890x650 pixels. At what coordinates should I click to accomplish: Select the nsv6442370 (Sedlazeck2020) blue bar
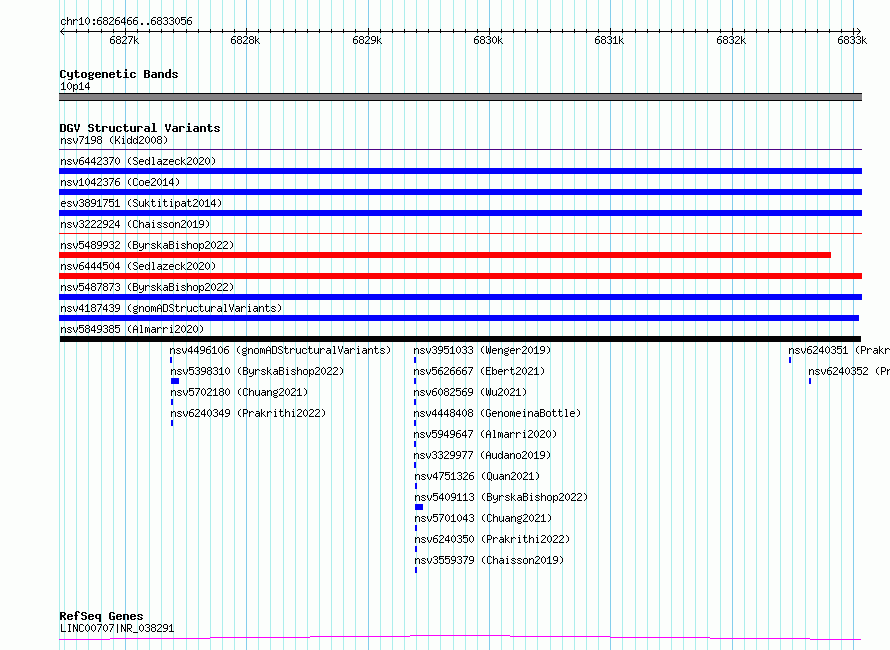tap(460, 171)
